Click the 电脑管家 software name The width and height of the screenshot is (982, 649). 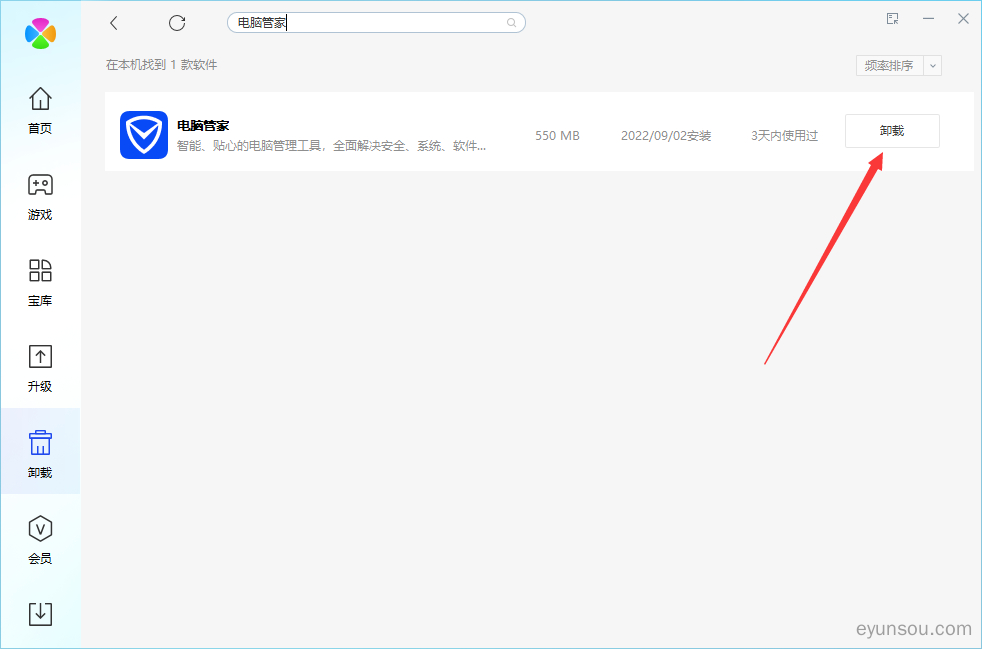[203, 125]
